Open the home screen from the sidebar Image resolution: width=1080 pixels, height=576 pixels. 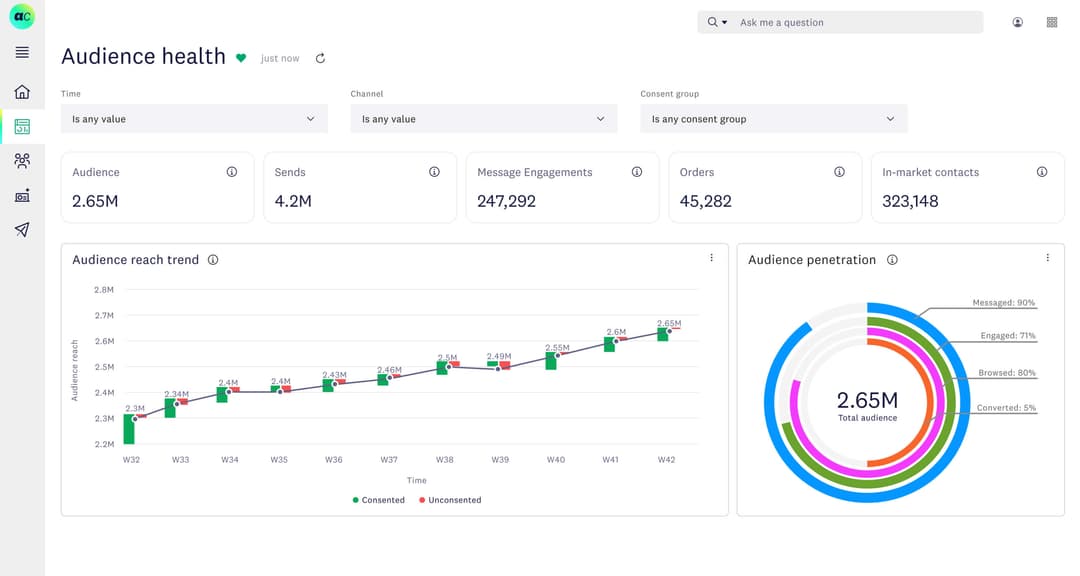click(x=21, y=91)
